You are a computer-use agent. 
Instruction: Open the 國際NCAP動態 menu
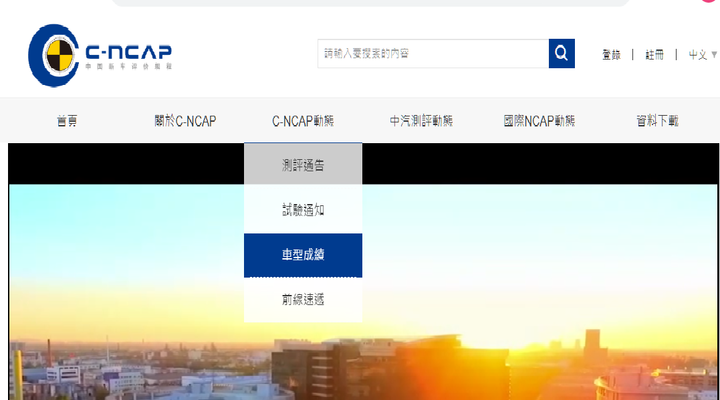point(539,121)
